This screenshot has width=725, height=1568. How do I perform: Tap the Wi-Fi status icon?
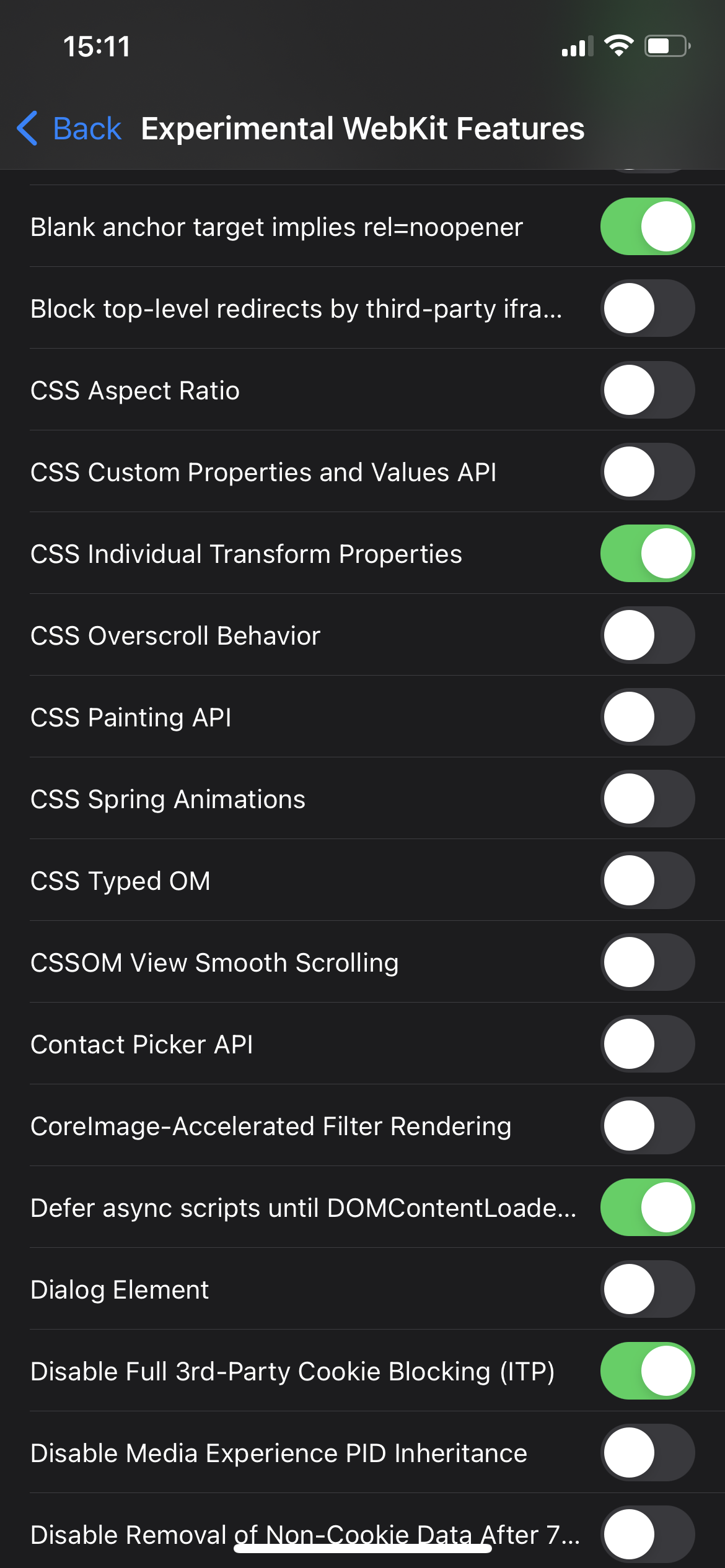618,46
